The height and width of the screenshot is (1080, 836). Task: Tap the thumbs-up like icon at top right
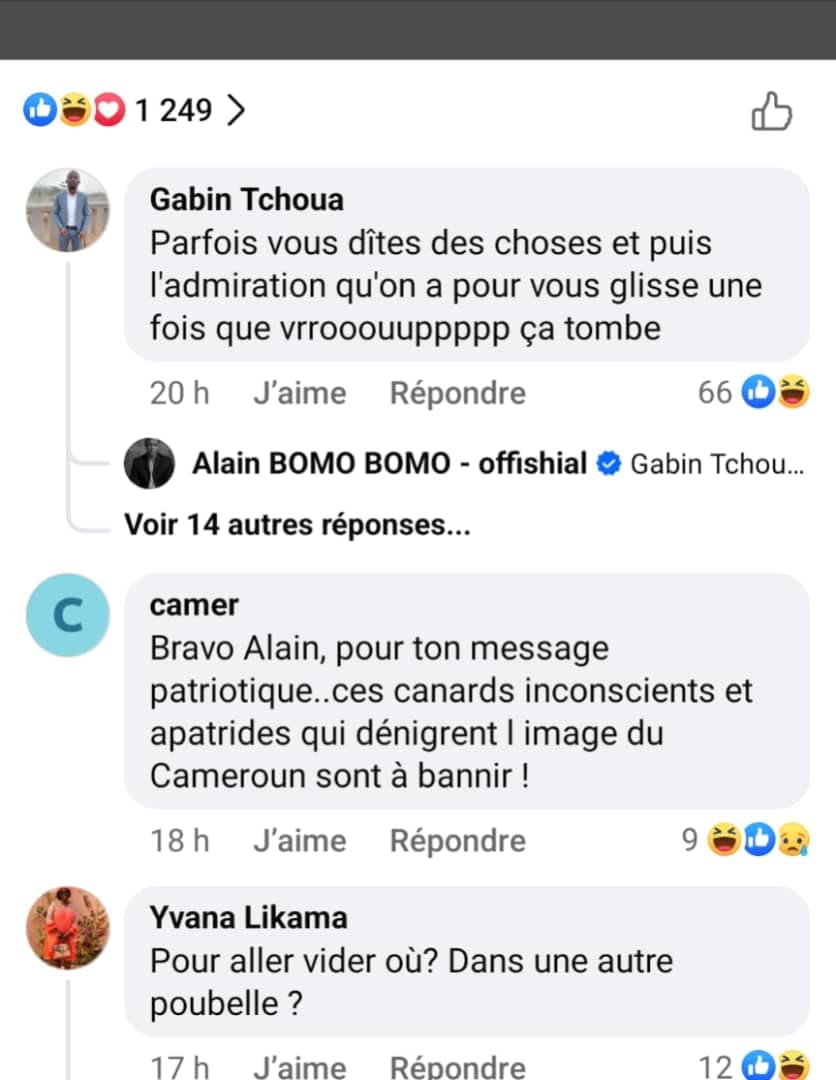coord(771,111)
